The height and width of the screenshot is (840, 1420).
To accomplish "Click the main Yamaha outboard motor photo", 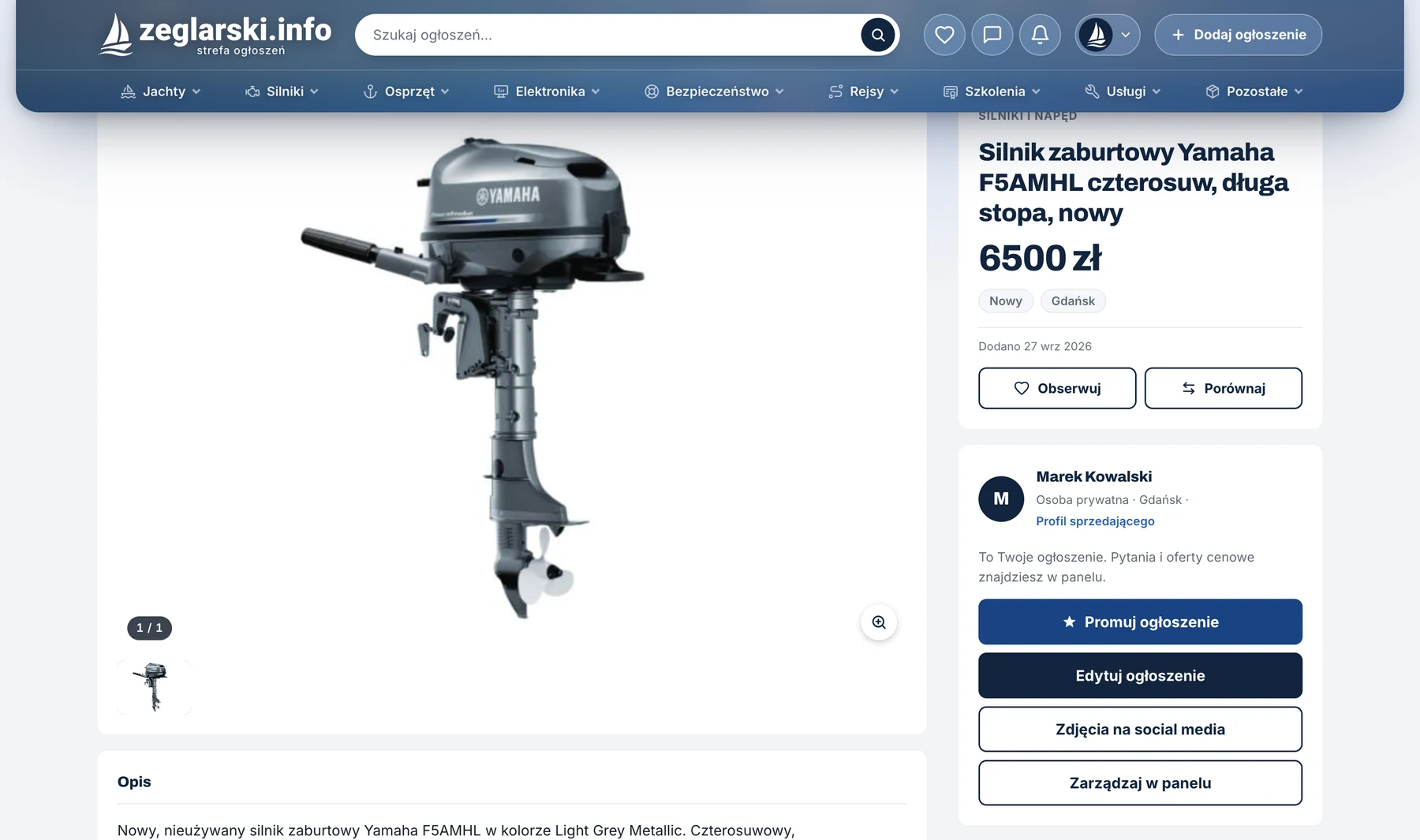I will click(473, 377).
